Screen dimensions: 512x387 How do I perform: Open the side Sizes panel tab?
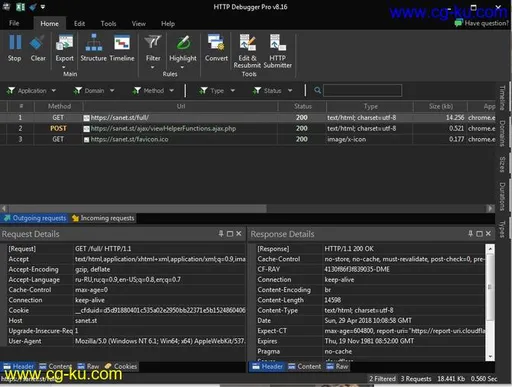[502, 164]
